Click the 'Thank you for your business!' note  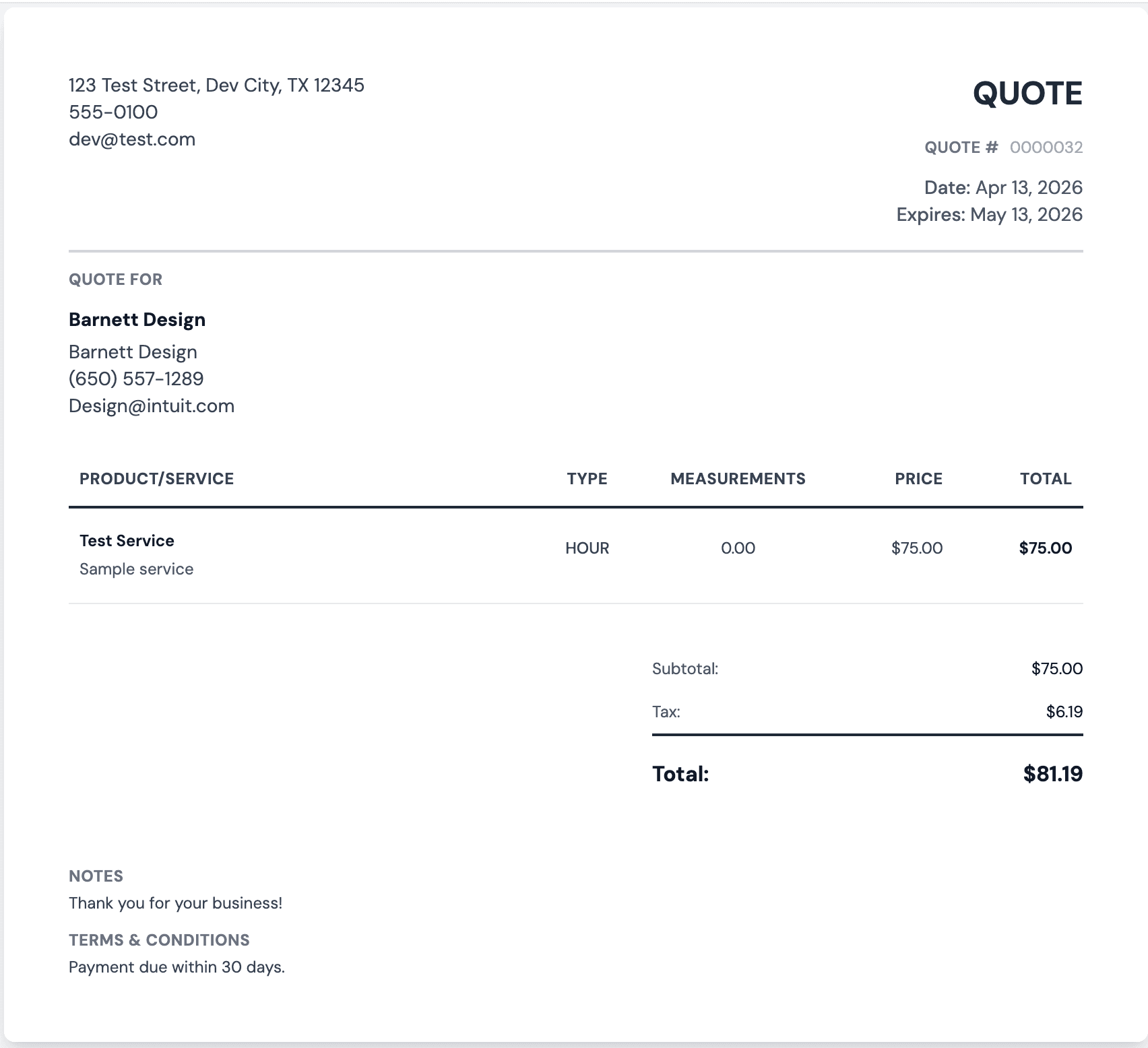click(175, 903)
